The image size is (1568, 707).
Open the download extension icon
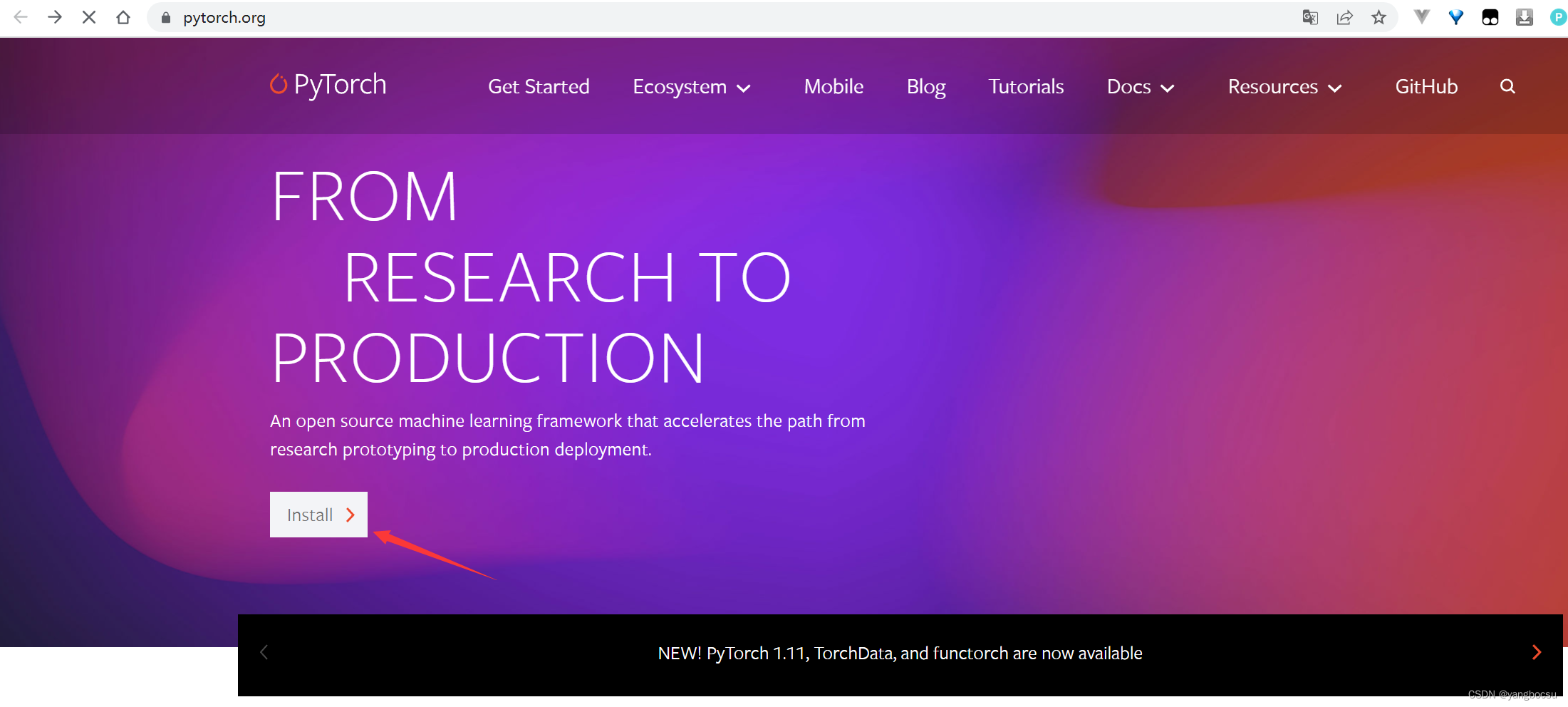coord(1524,17)
